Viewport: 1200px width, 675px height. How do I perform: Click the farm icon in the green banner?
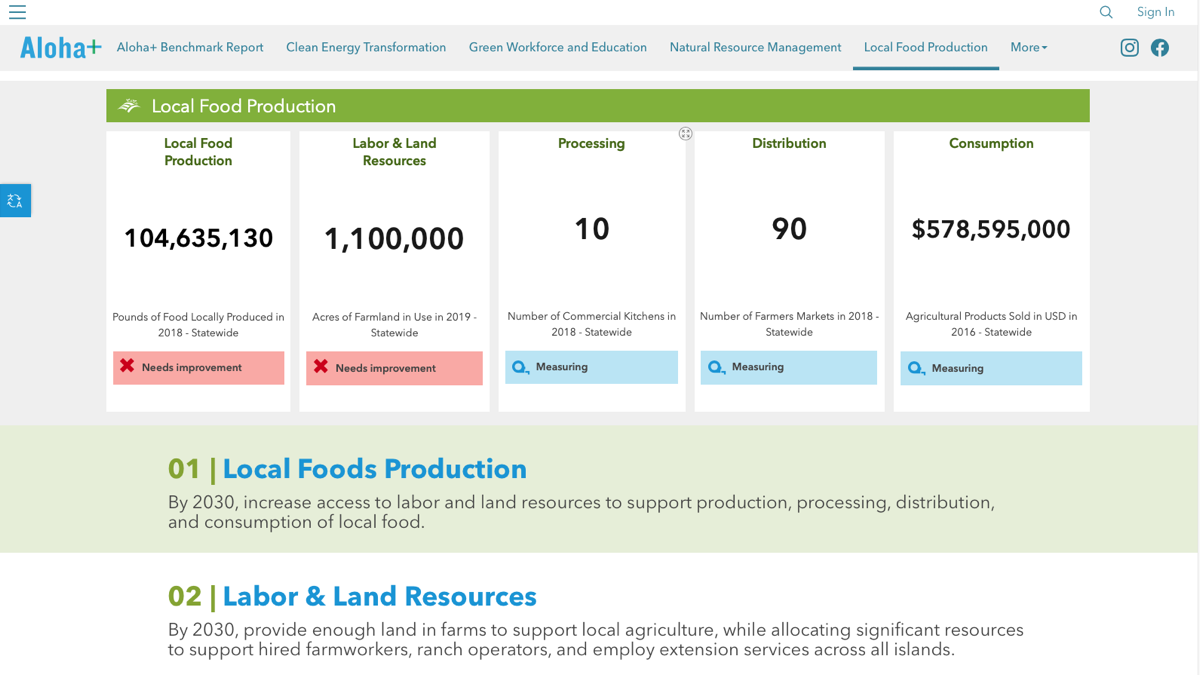129,105
